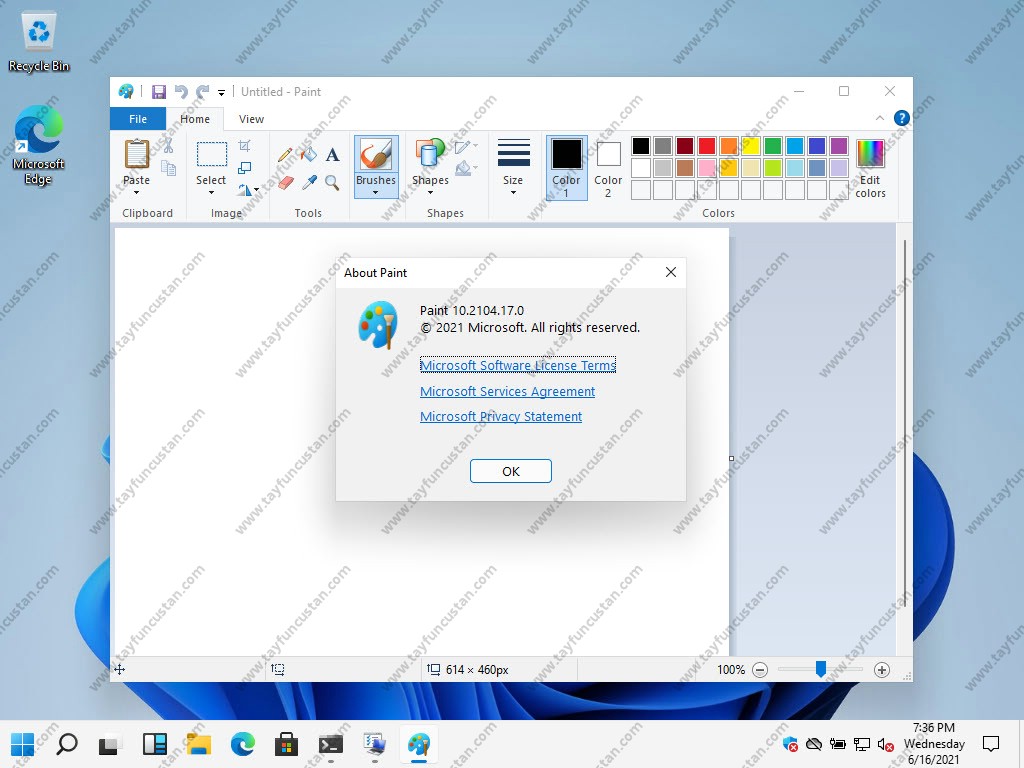Click the Shape outline icon
This screenshot has height=768, width=1024.
463,148
